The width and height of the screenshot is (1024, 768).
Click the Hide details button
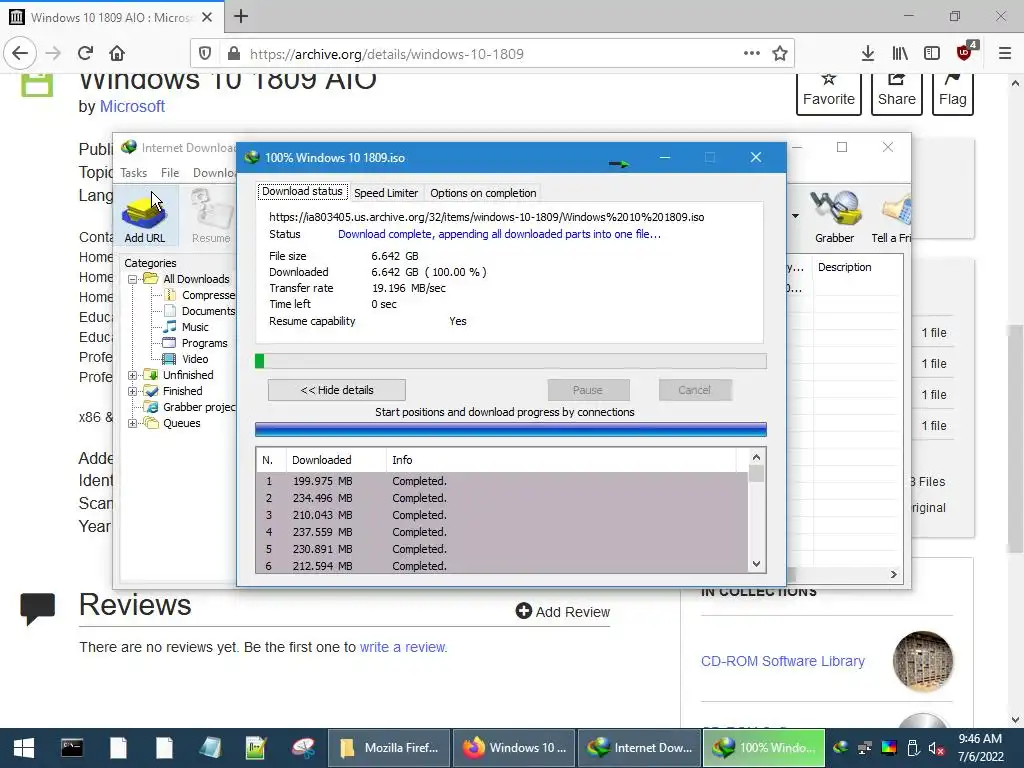click(336, 390)
